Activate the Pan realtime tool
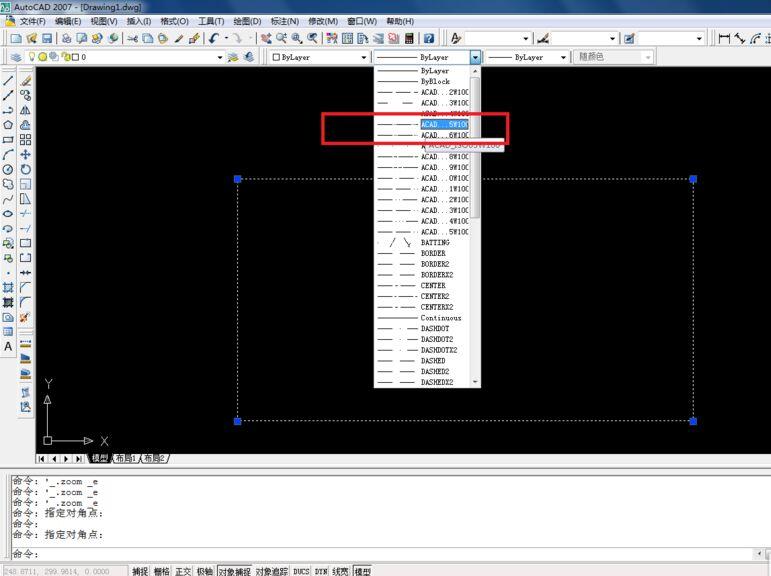 tap(266, 38)
